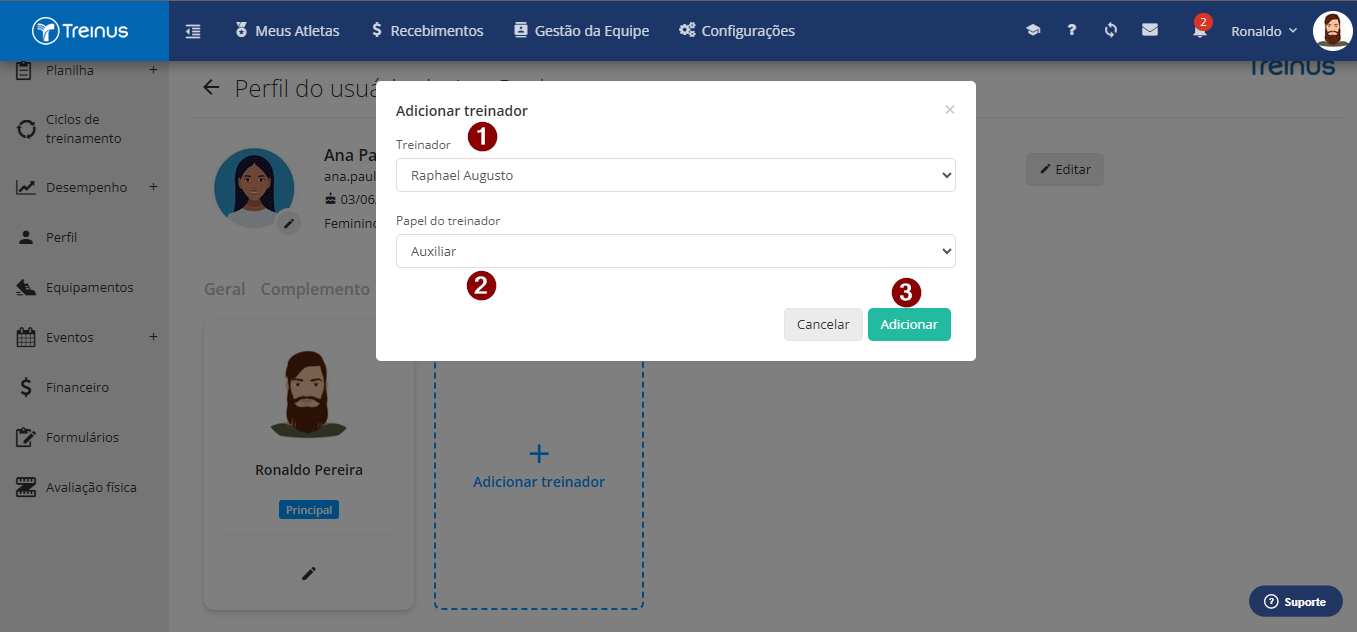Open the Papel do treinador dropdown
Screen dimensions: 1357x632
point(676,251)
